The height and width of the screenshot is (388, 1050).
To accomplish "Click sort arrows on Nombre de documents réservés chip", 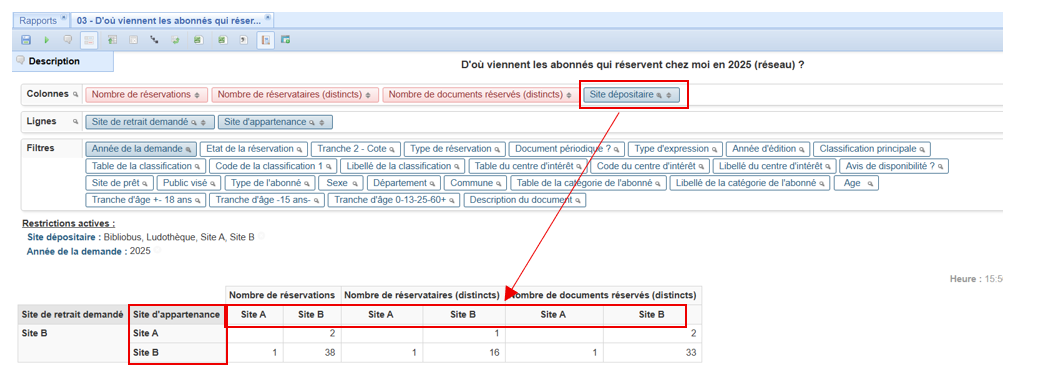I will click(x=569, y=95).
